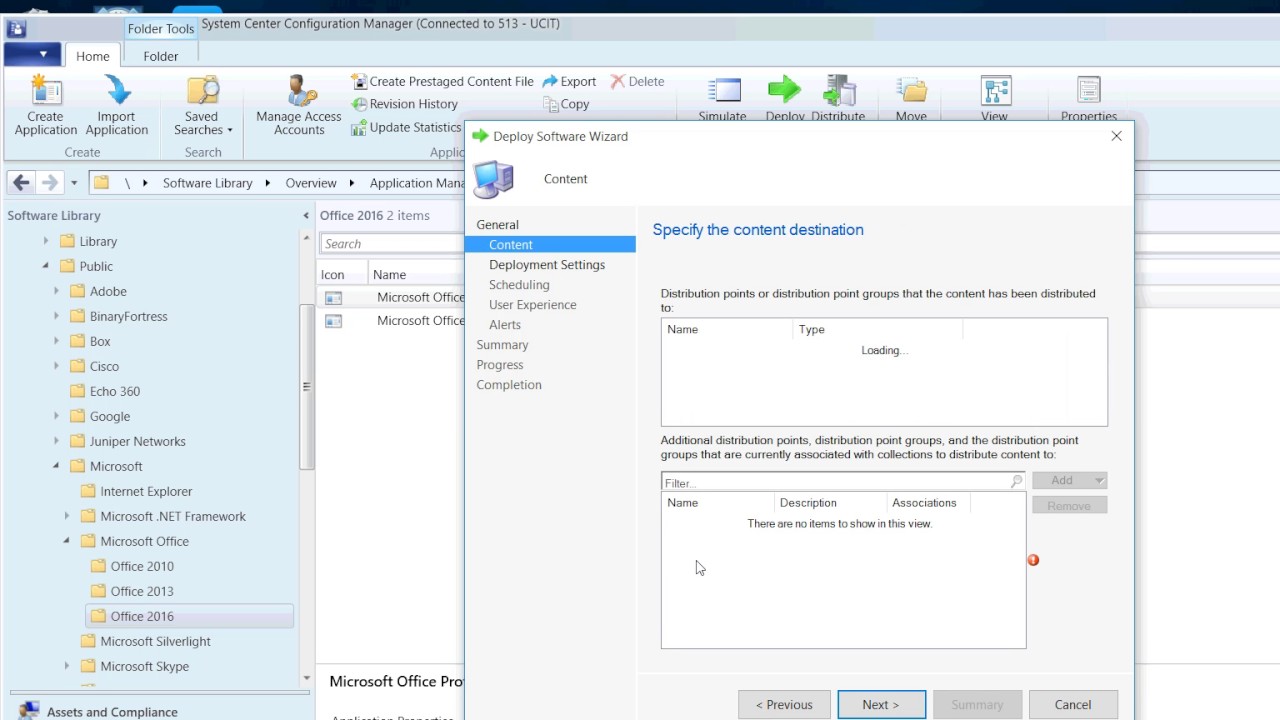The width and height of the screenshot is (1280, 720).
Task: Expand the Library folder node
Action: pyautogui.click(x=45, y=241)
